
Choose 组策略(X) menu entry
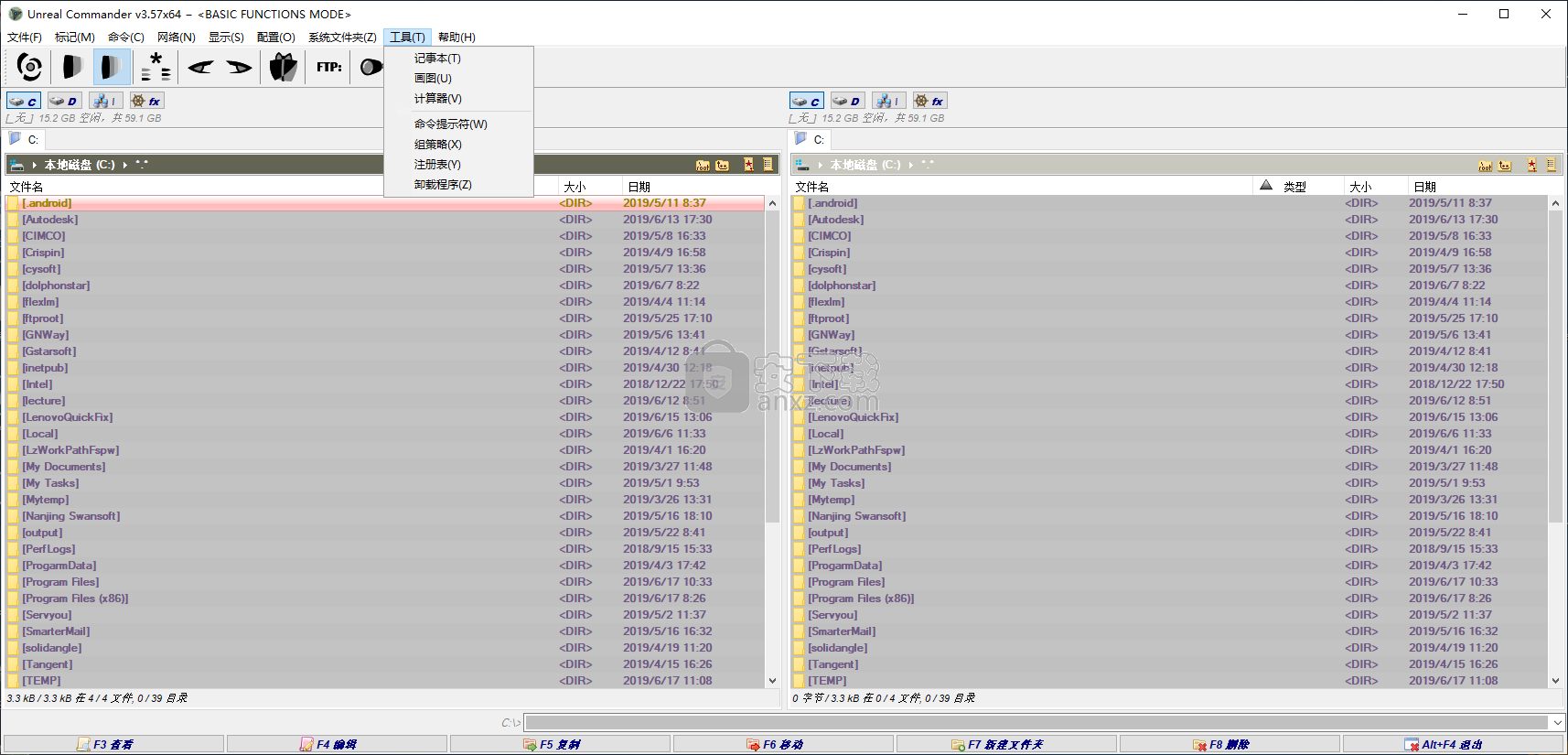pyautogui.click(x=459, y=145)
